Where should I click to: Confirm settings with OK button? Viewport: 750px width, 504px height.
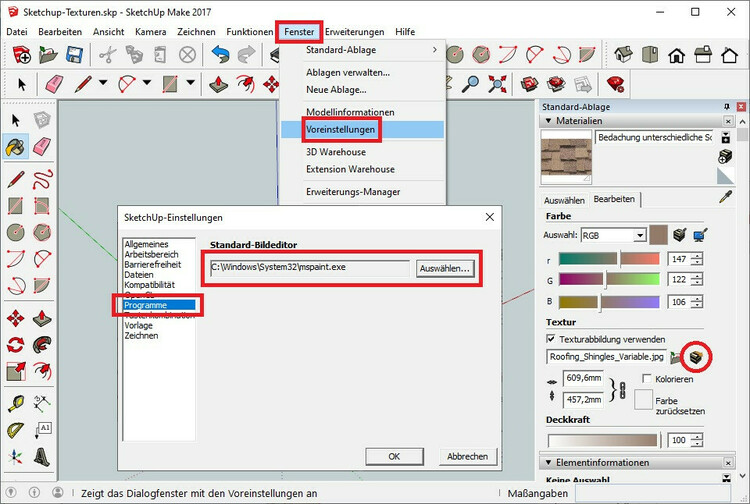394,456
